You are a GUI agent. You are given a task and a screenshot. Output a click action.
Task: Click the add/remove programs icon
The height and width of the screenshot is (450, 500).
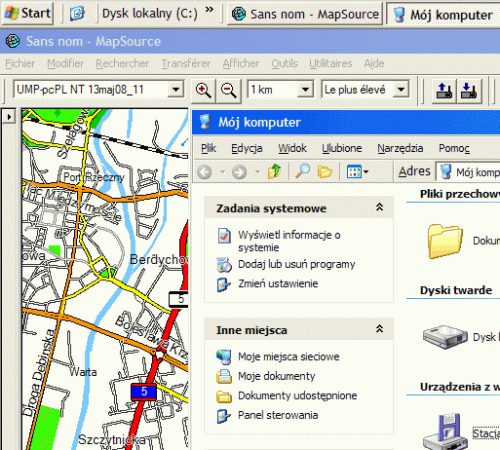[x=224, y=265]
